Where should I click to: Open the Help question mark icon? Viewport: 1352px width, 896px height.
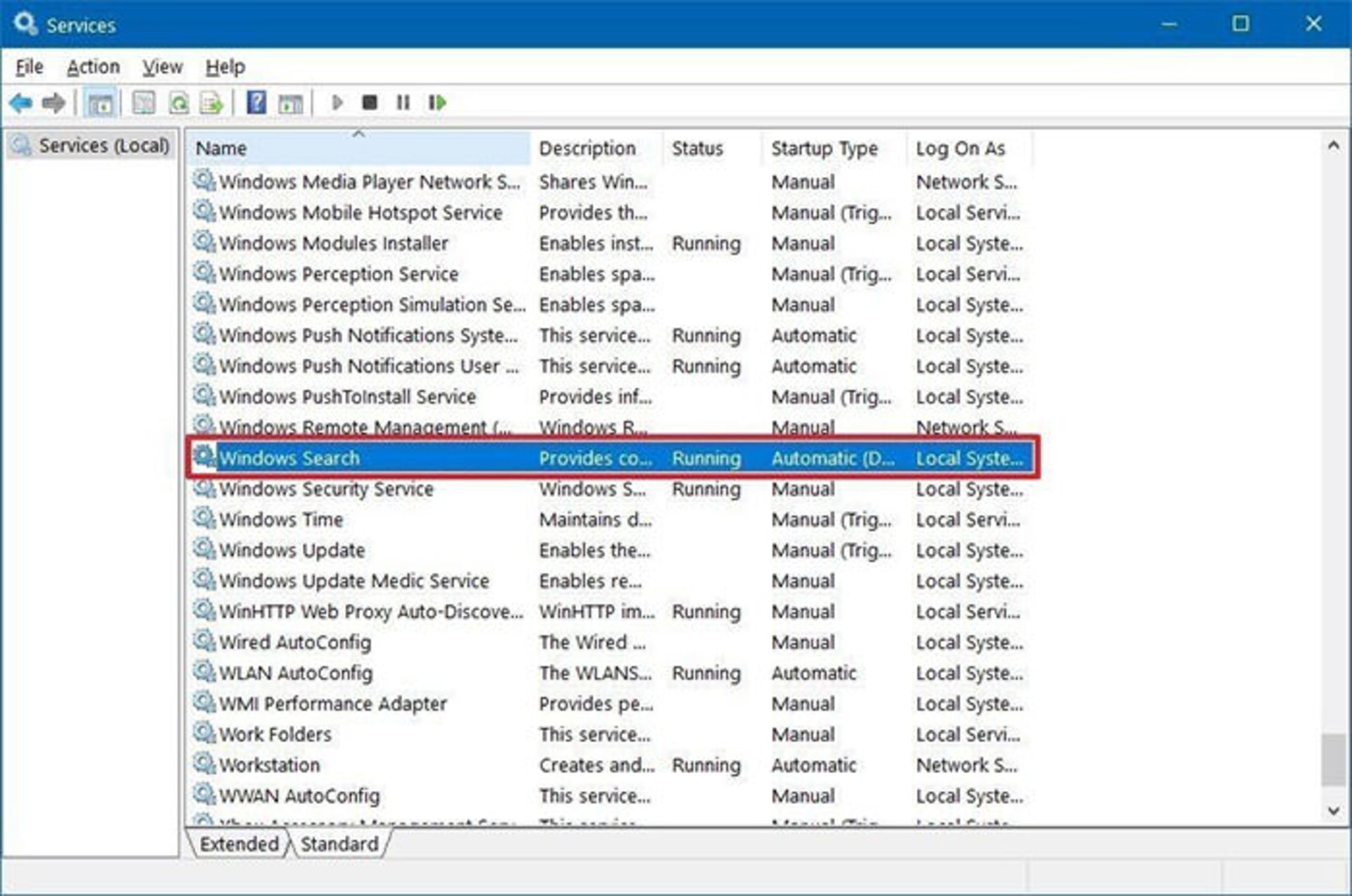pos(256,103)
